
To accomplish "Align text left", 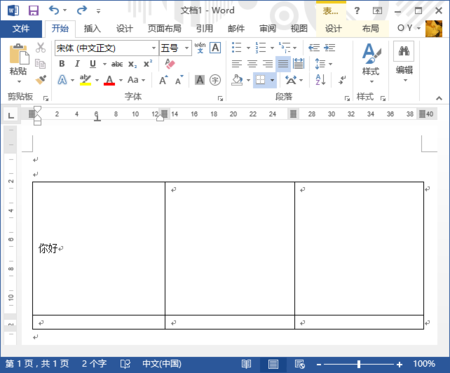I will click(x=237, y=64).
